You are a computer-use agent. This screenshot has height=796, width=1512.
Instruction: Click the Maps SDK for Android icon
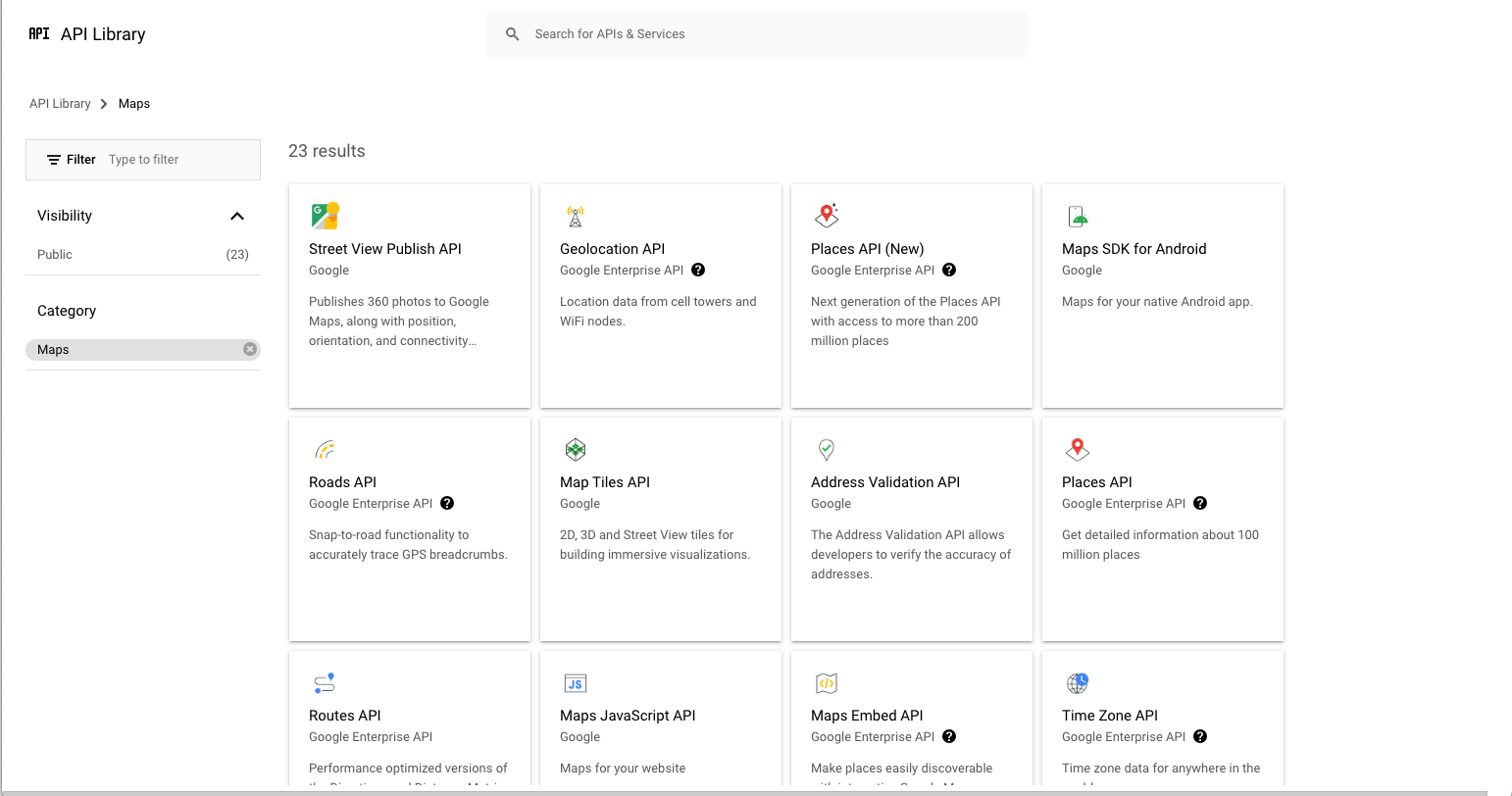1078,216
